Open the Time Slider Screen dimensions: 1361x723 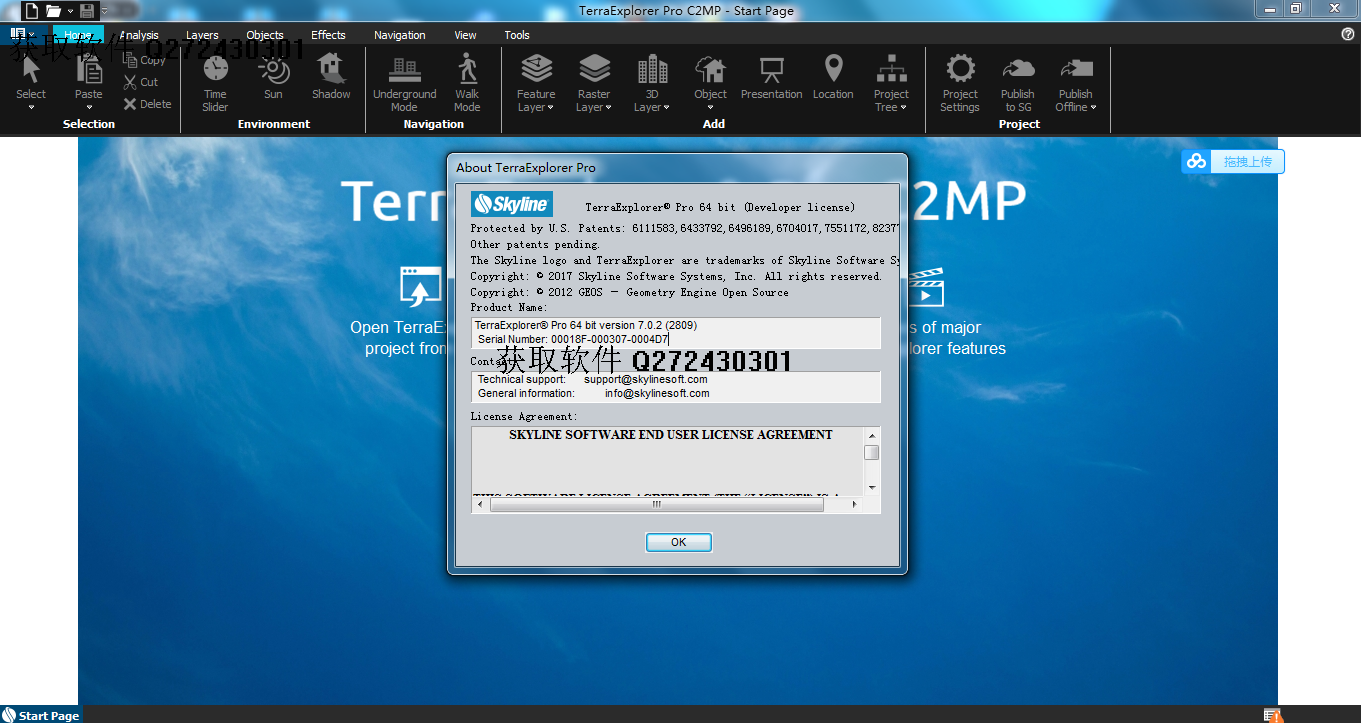coord(215,83)
